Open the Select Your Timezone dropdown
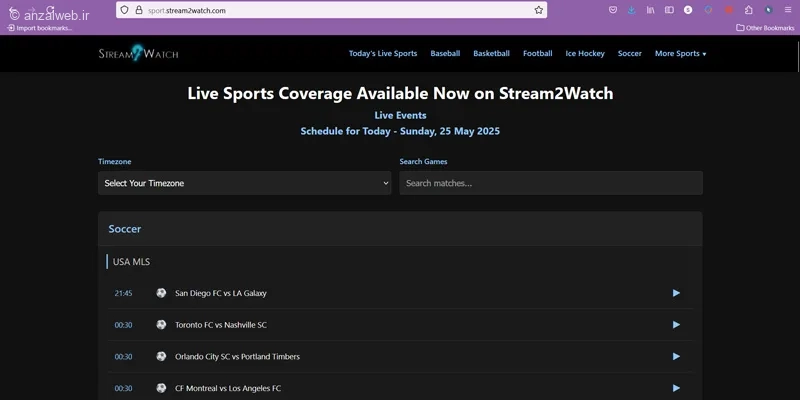 (x=244, y=183)
